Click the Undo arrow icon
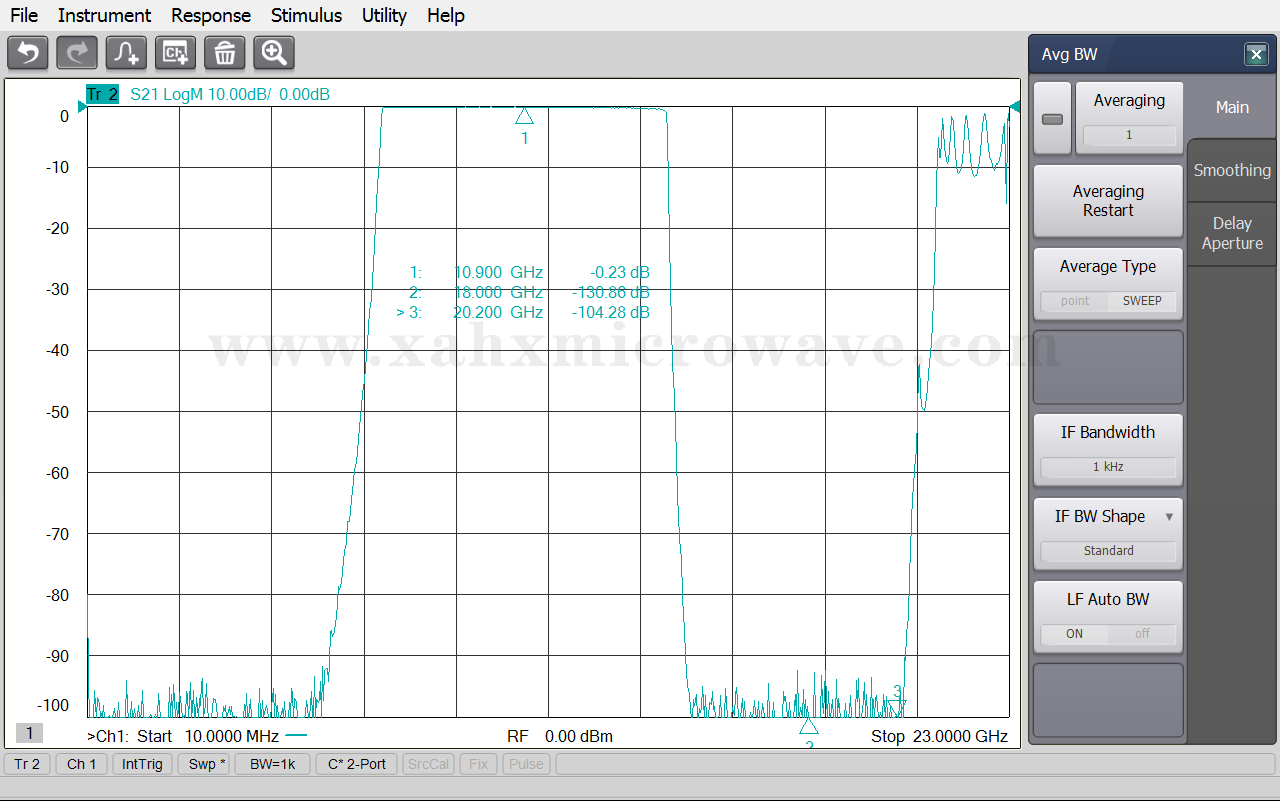The height and width of the screenshot is (801, 1280). pyautogui.click(x=28, y=53)
